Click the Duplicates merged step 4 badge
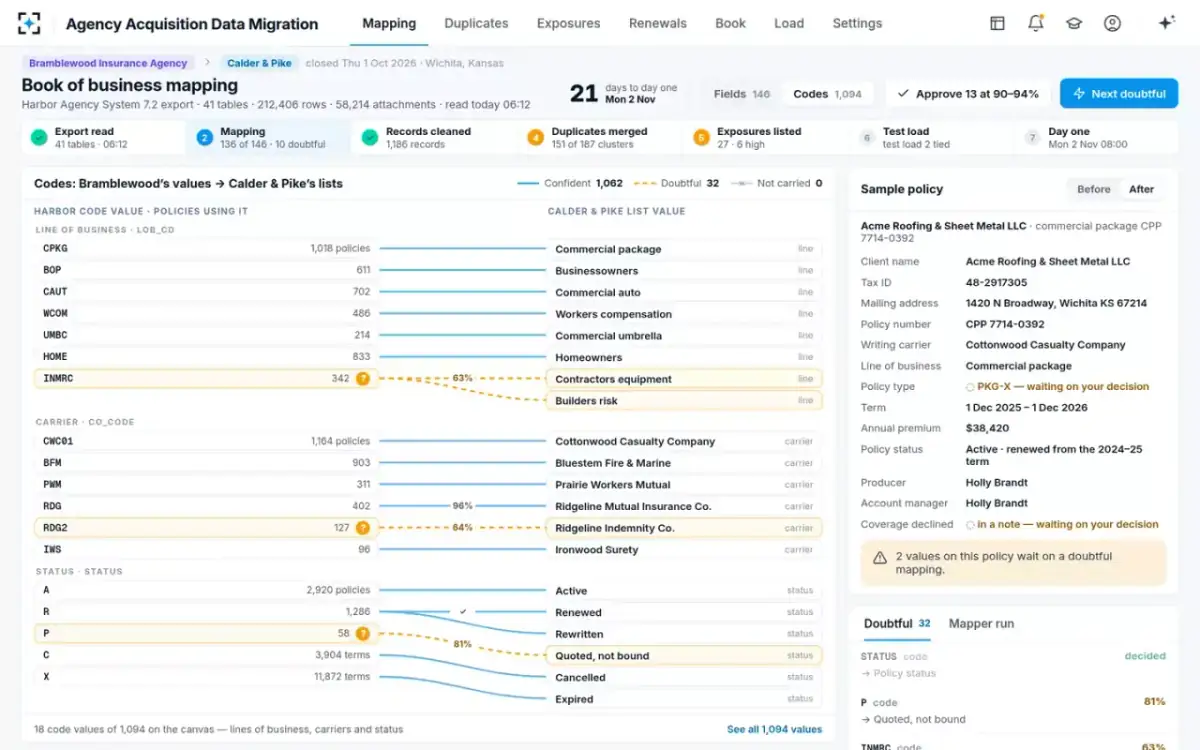The height and width of the screenshot is (750, 1200). (535, 138)
